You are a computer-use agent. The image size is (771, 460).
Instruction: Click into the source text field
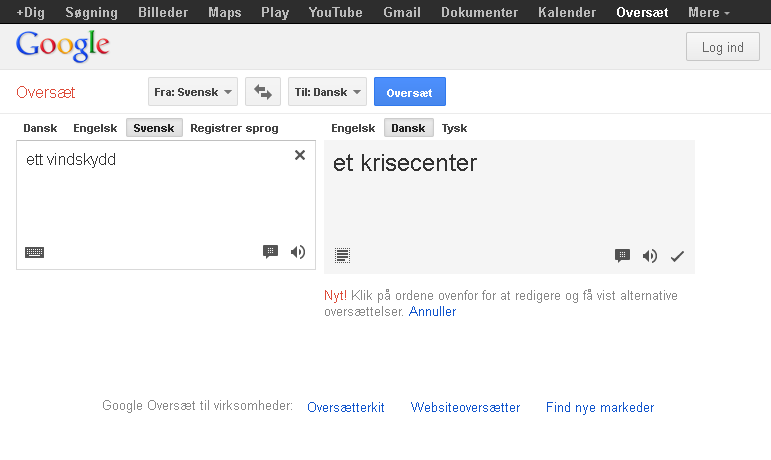point(150,200)
